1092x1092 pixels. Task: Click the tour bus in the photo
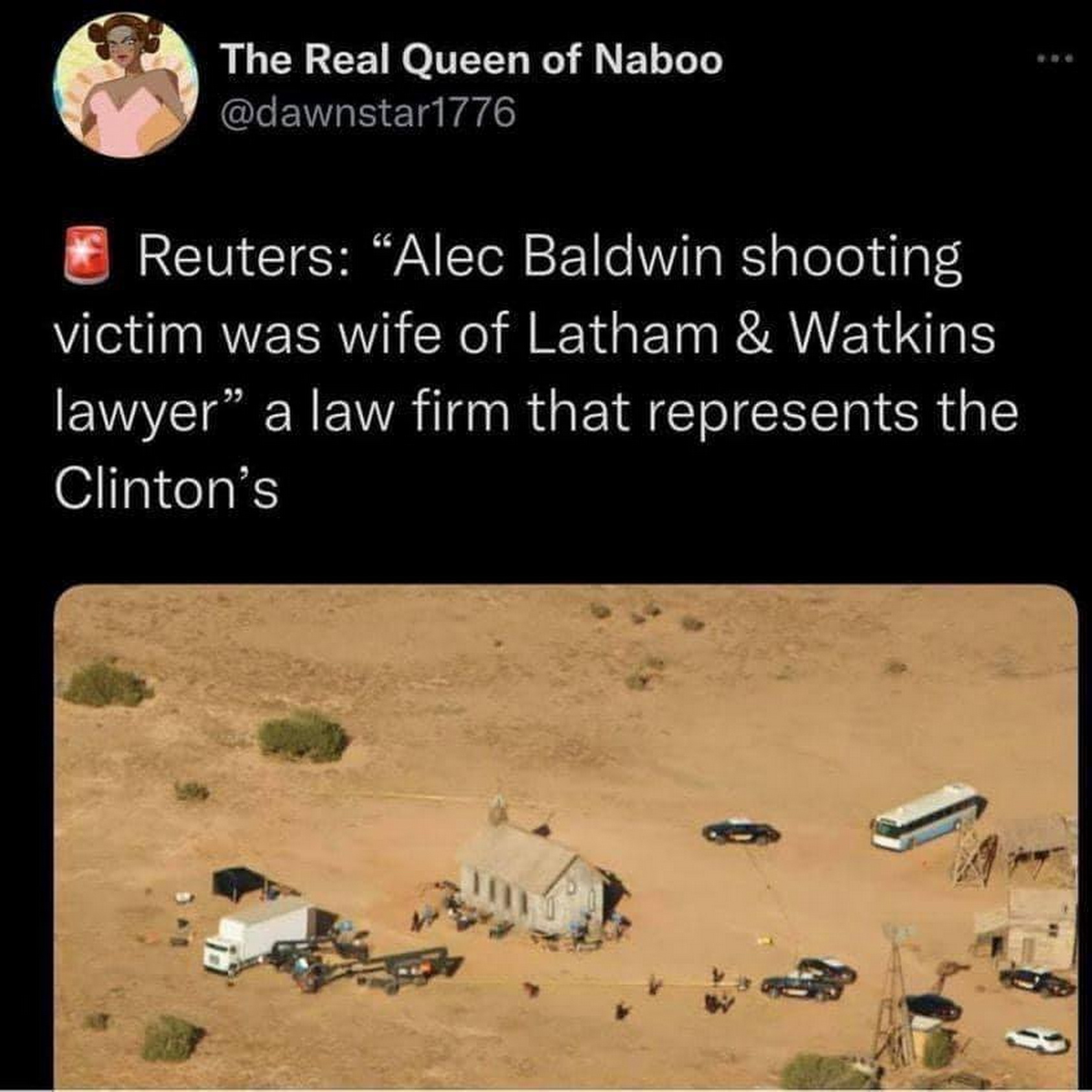pyautogui.click(x=928, y=816)
